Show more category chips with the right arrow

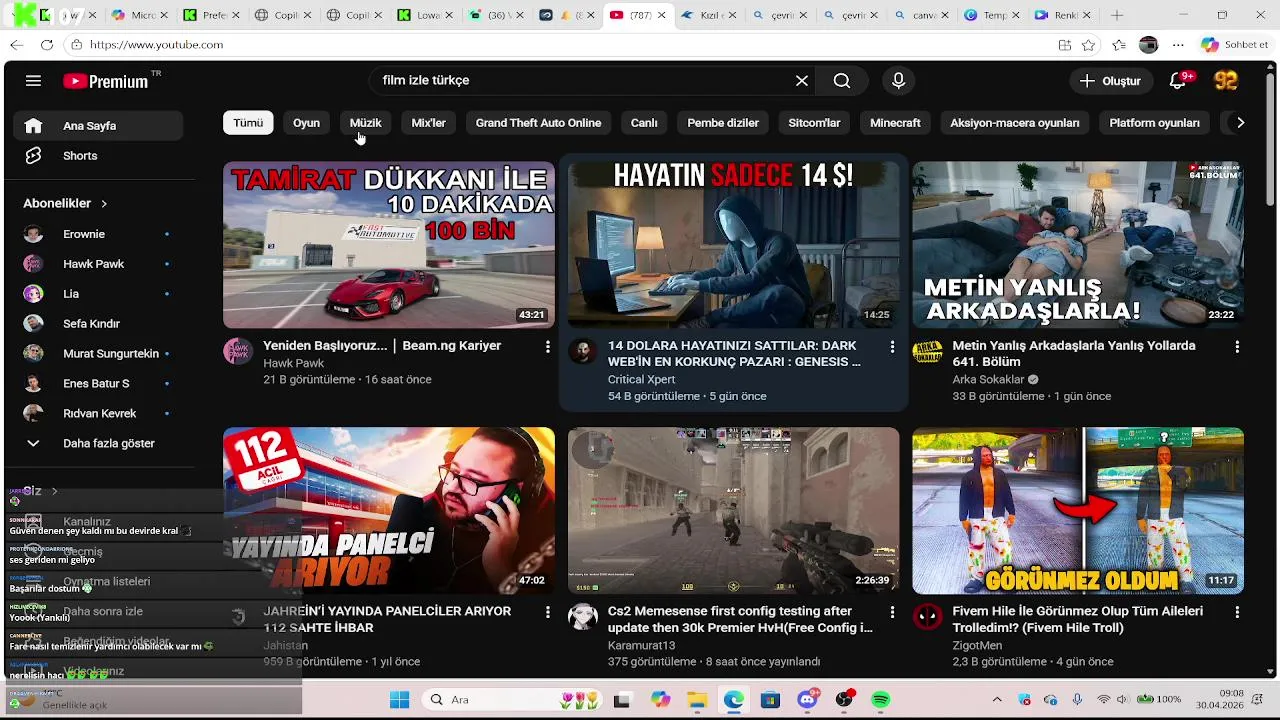(1240, 123)
